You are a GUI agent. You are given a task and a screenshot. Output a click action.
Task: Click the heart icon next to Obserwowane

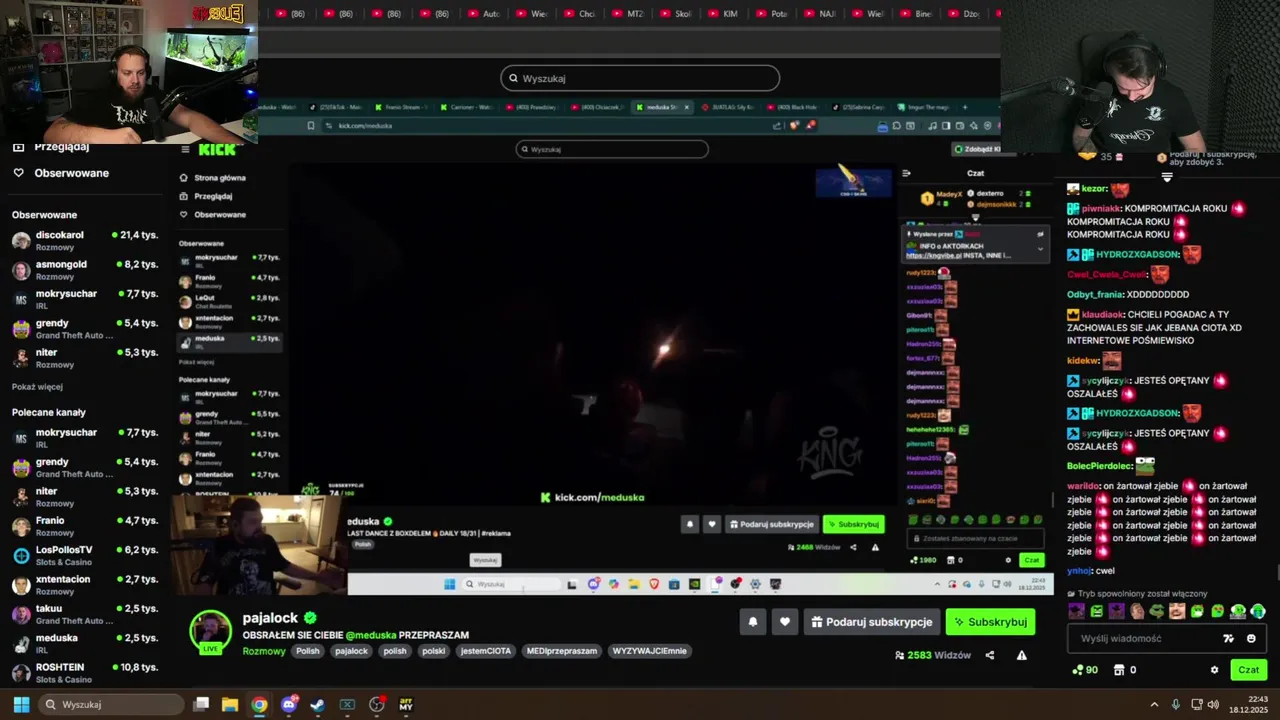18,173
